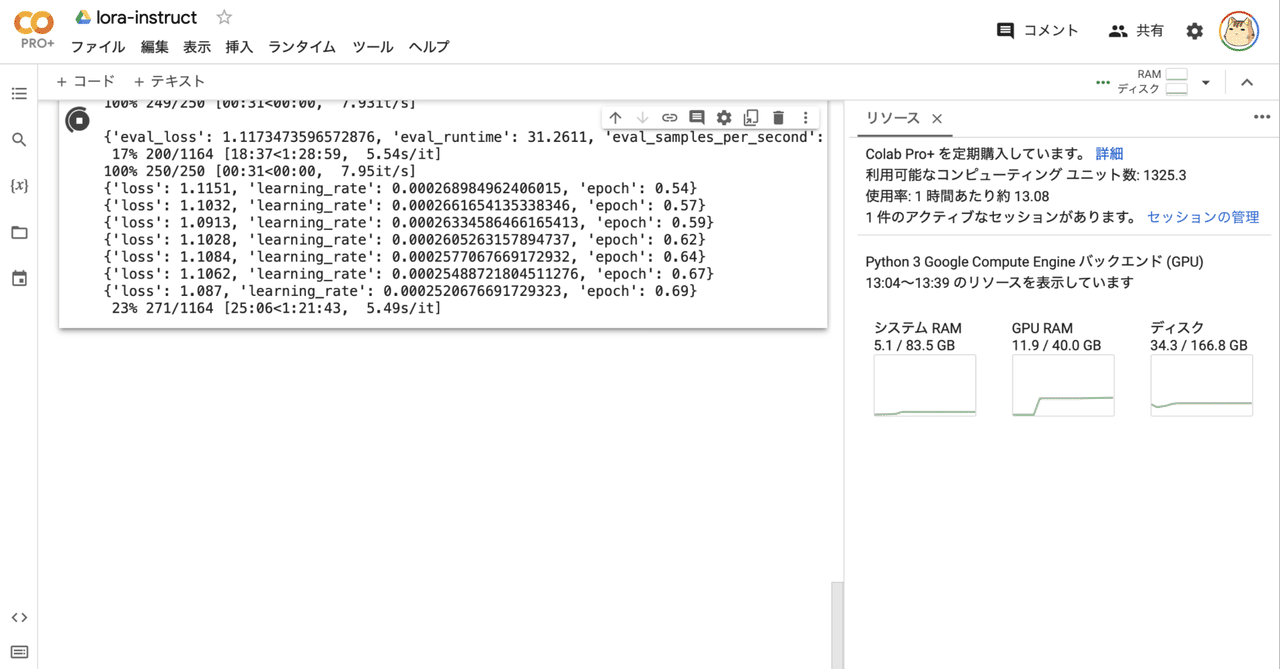This screenshot has width=1280, height=669.
Task: Click the GPU RAM usage graph
Action: click(1062, 385)
